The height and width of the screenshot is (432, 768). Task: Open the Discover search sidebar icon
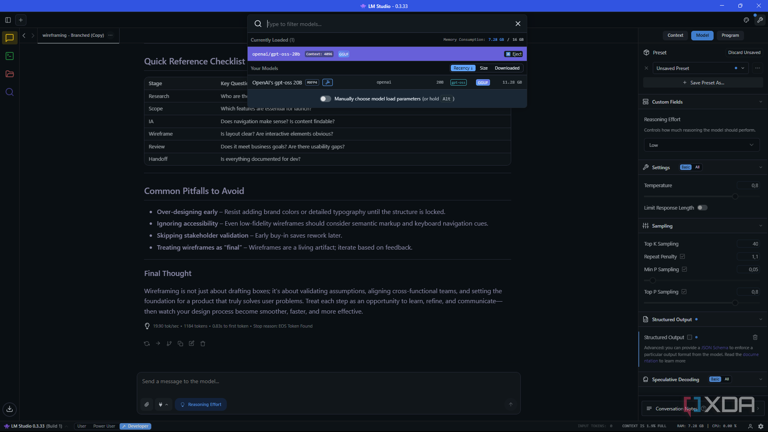[x=9, y=92]
